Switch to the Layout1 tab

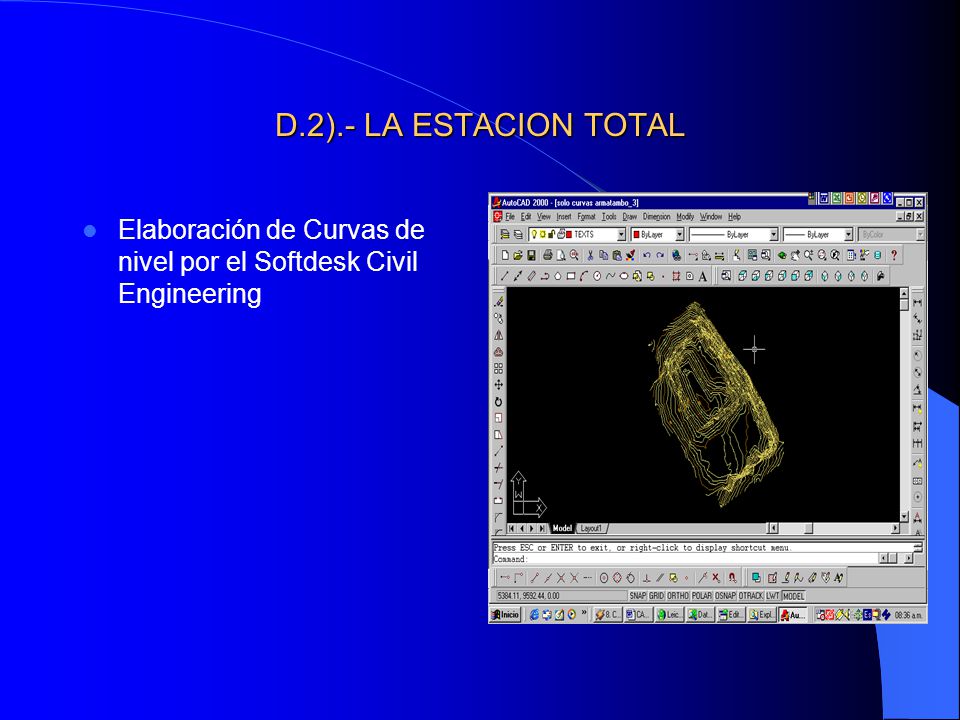(x=591, y=528)
